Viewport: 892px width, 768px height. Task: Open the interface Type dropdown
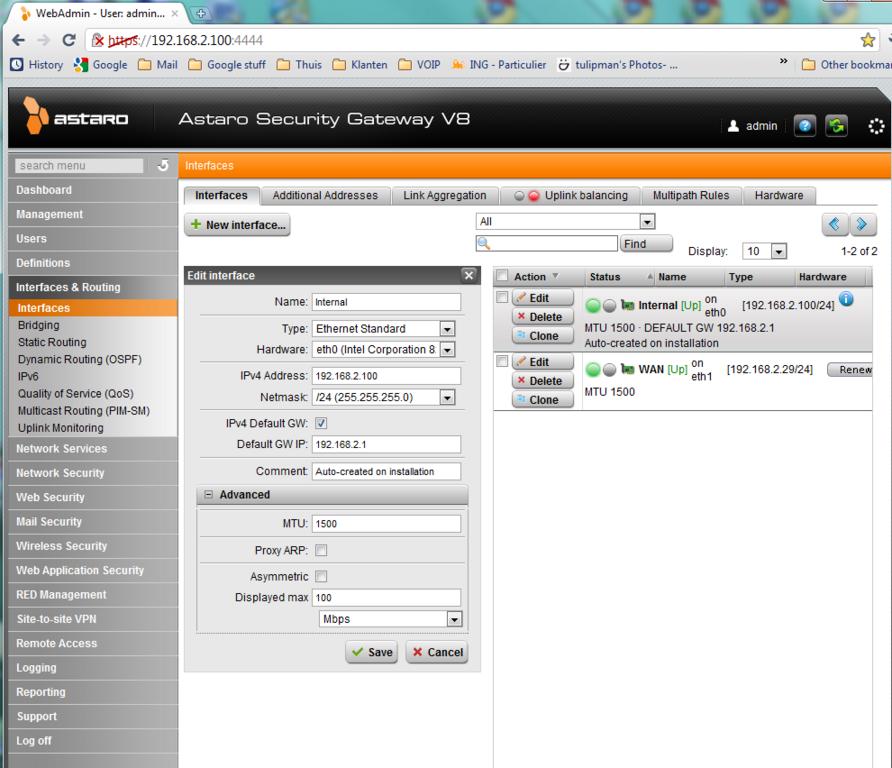(447, 328)
